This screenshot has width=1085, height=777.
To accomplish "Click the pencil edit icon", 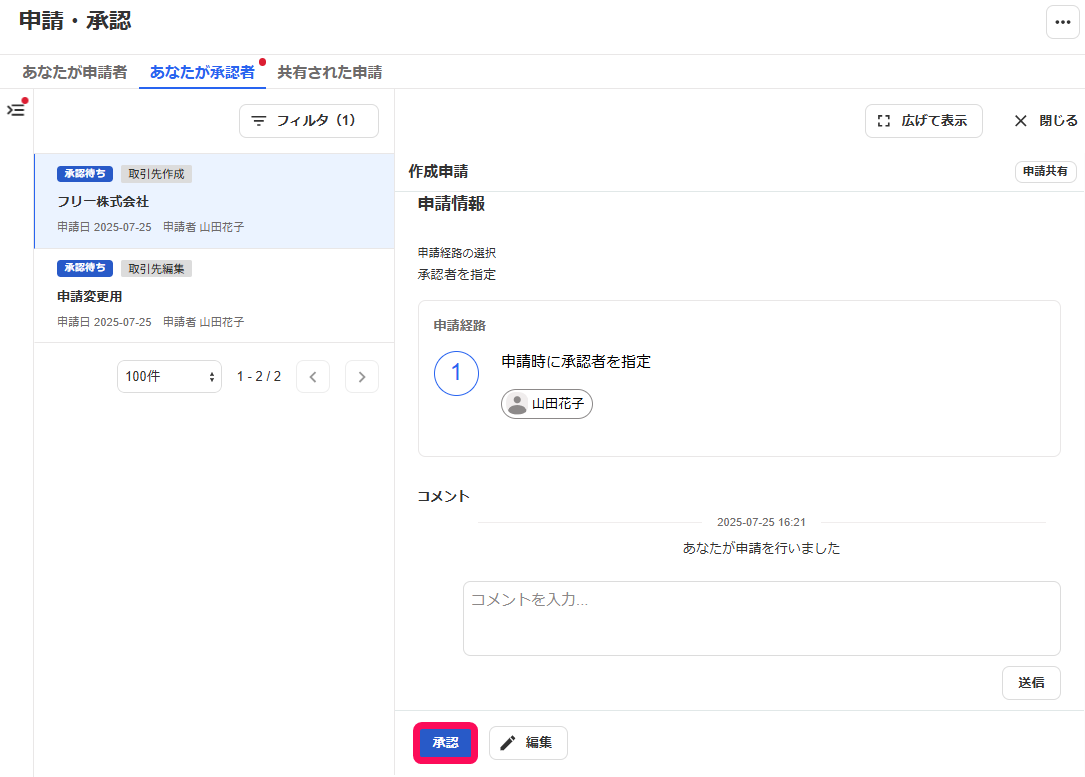I will pyautogui.click(x=508, y=743).
